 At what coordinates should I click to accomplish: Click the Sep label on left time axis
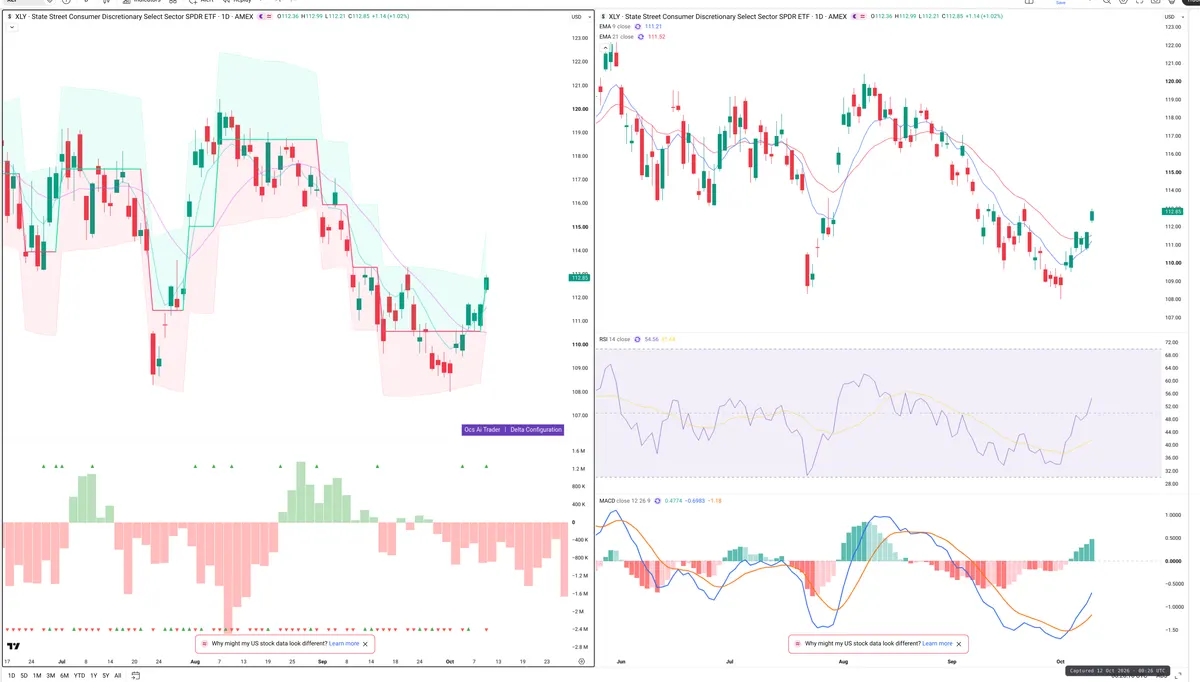pyautogui.click(x=322, y=662)
